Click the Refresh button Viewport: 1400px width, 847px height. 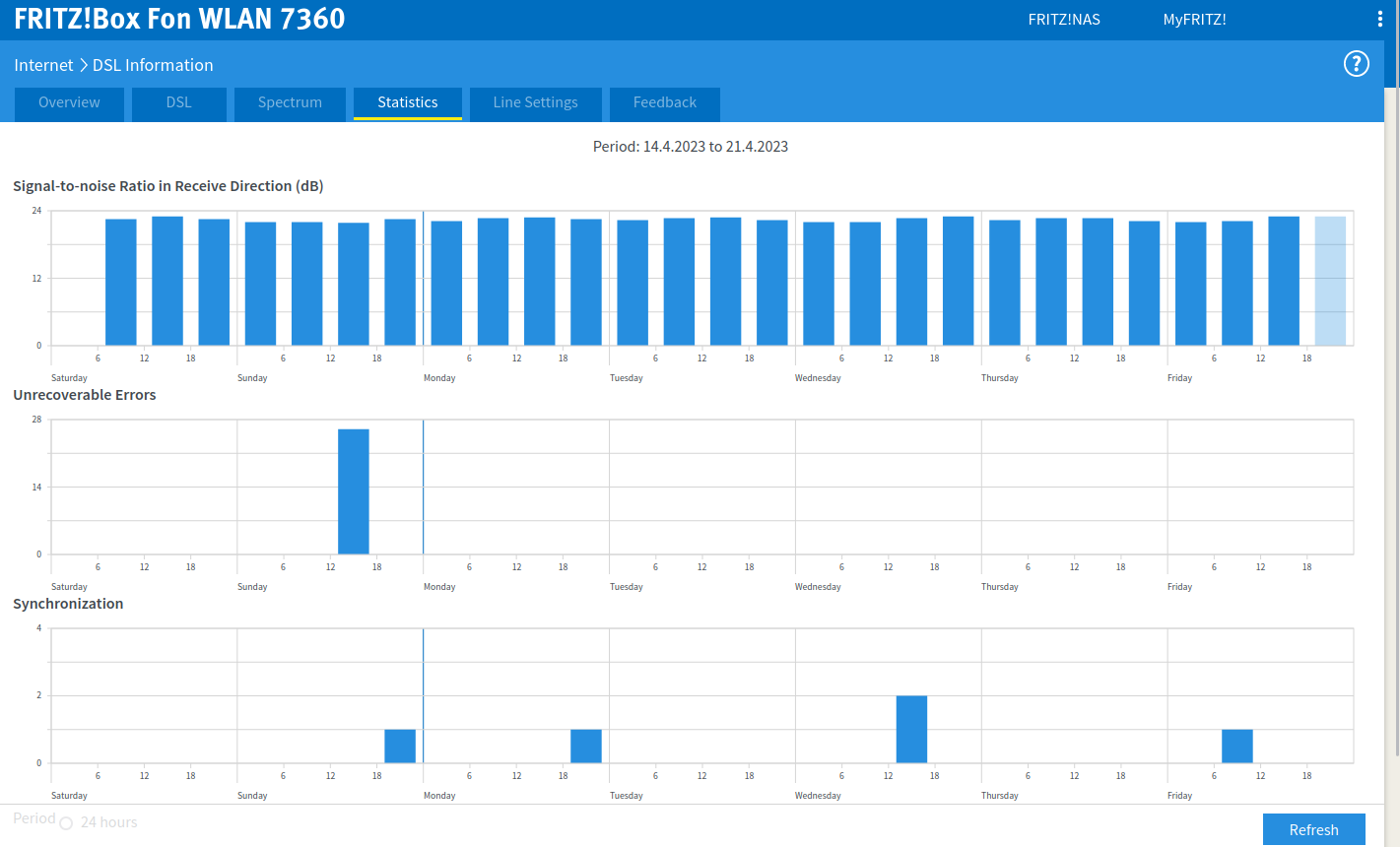pos(1313,829)
